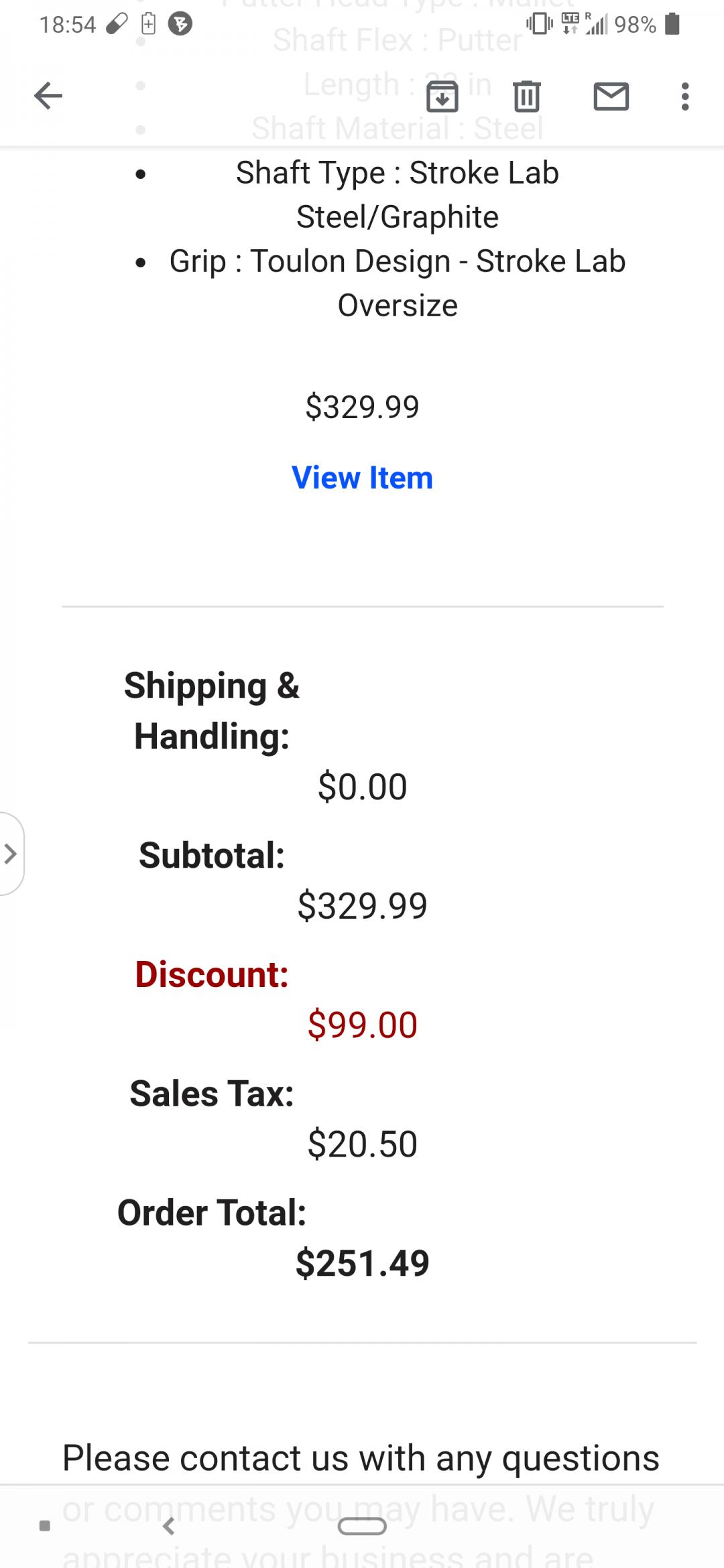724x1568 pixels.
Task: Tap the battery icon in status bar
Action: click(x=672, y=25)
